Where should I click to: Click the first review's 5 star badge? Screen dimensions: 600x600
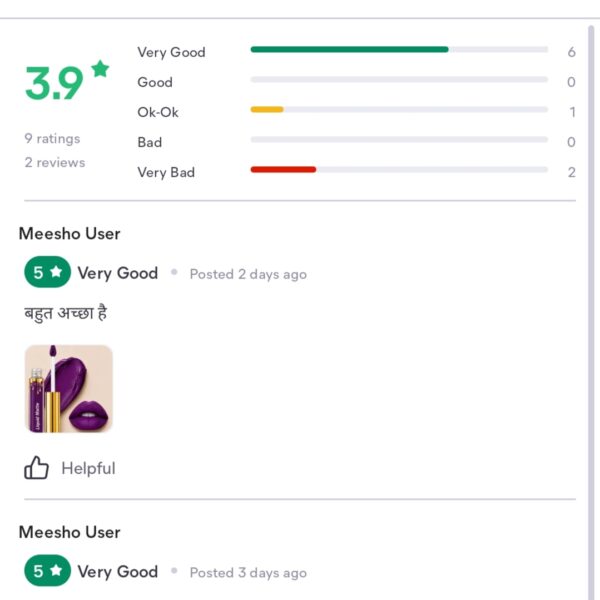click(47, 272)
